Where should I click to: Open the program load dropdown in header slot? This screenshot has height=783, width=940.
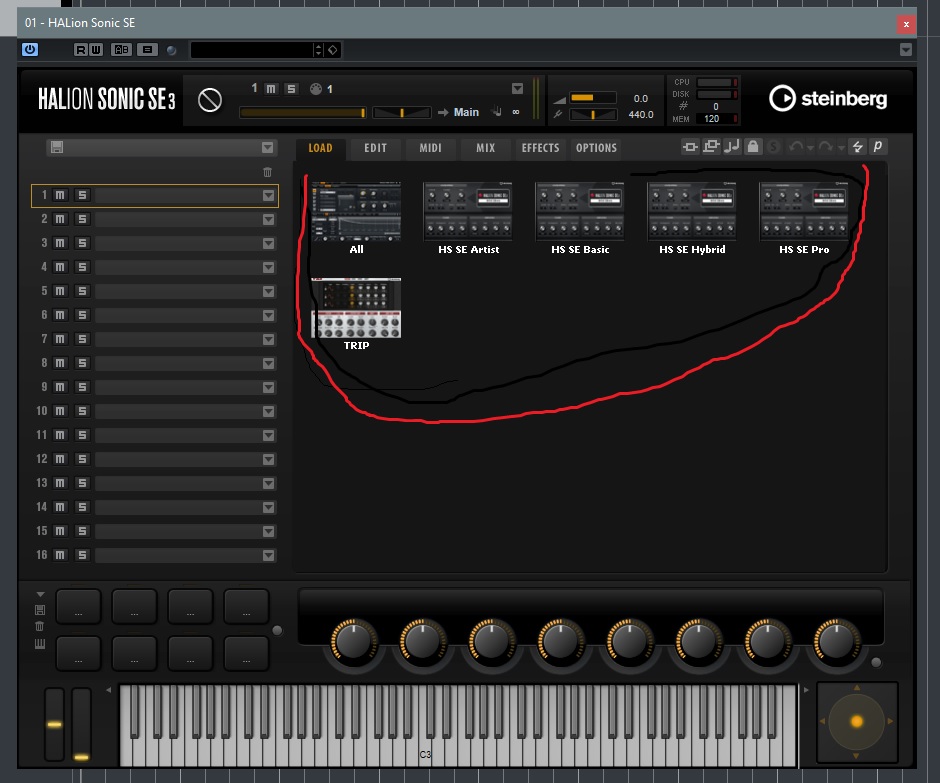[517, 89]
